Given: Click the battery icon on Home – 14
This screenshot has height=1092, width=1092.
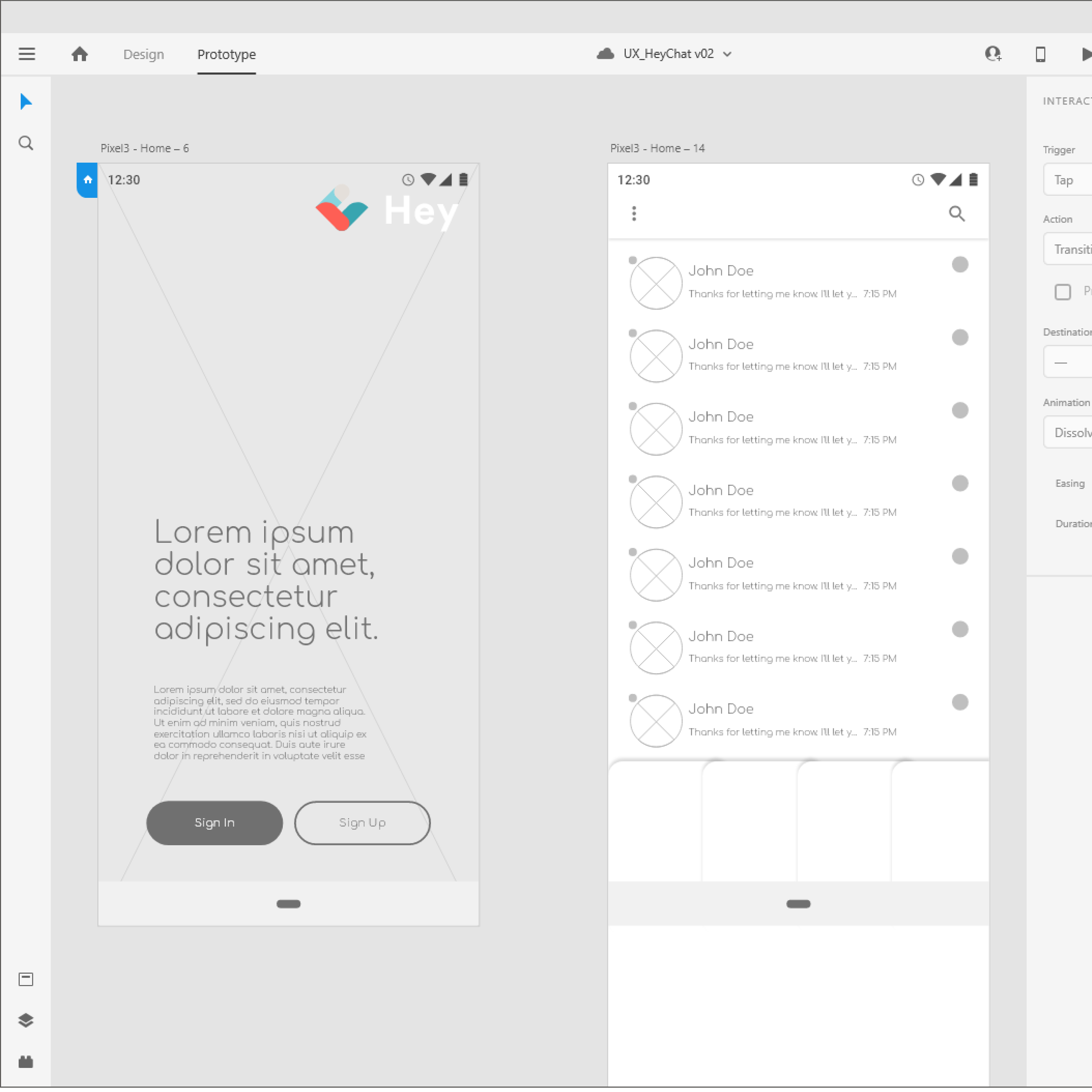Looking at the screenshot, I should [x=973, y=180].
